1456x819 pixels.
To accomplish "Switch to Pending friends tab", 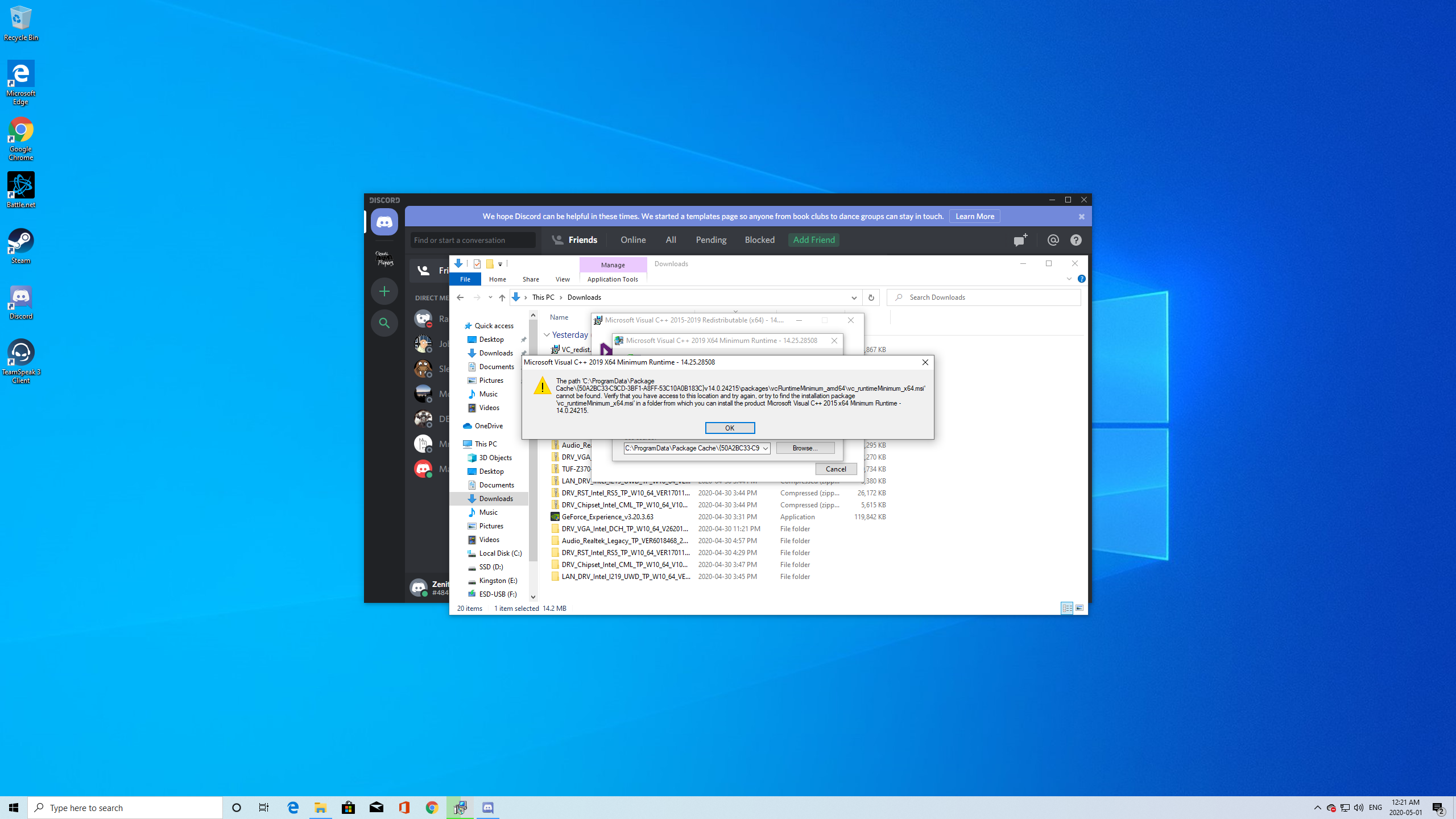I will pyautogui.click(x=711, y=240).
